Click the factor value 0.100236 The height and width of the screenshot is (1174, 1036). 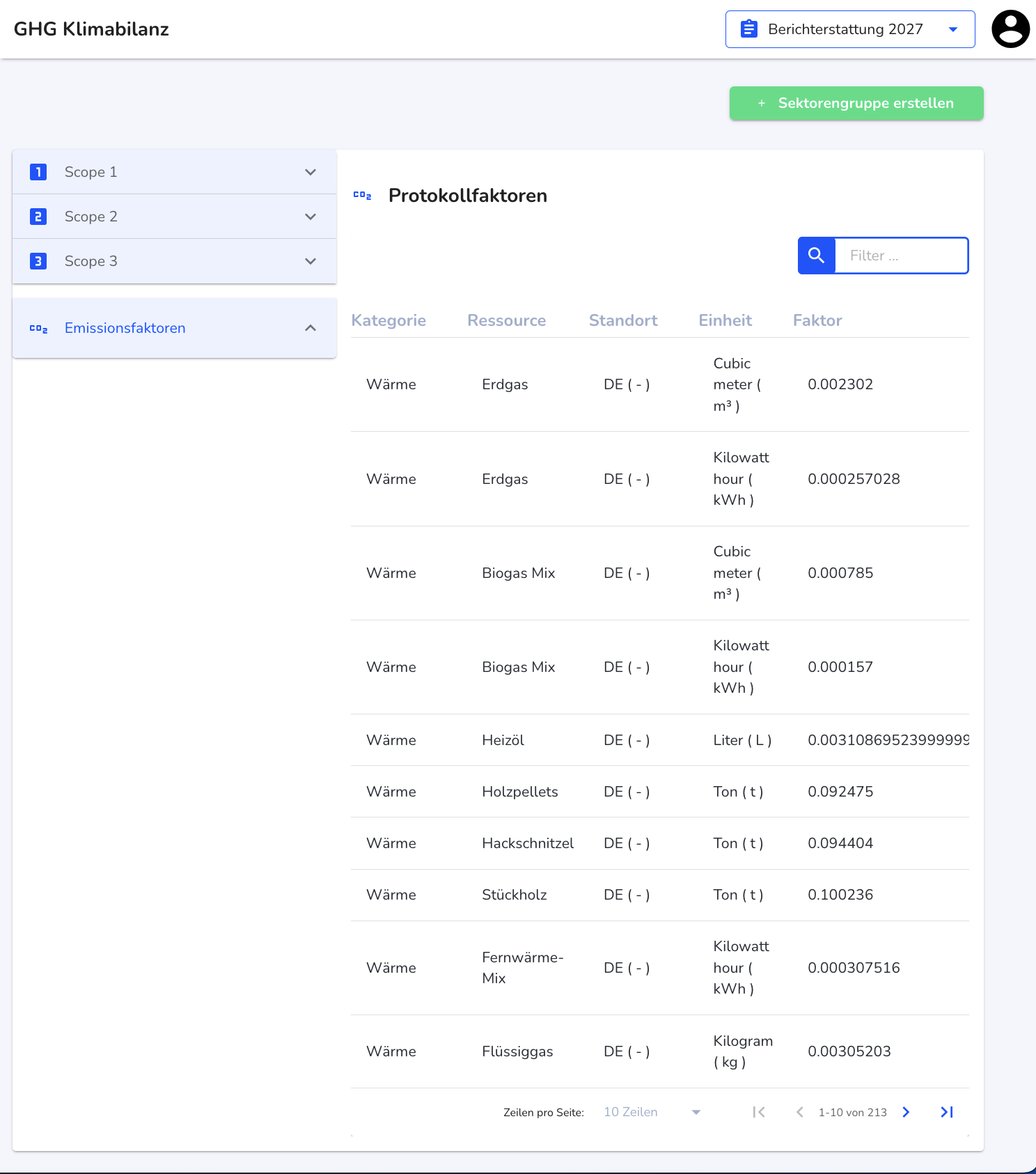tap(840, 895)
